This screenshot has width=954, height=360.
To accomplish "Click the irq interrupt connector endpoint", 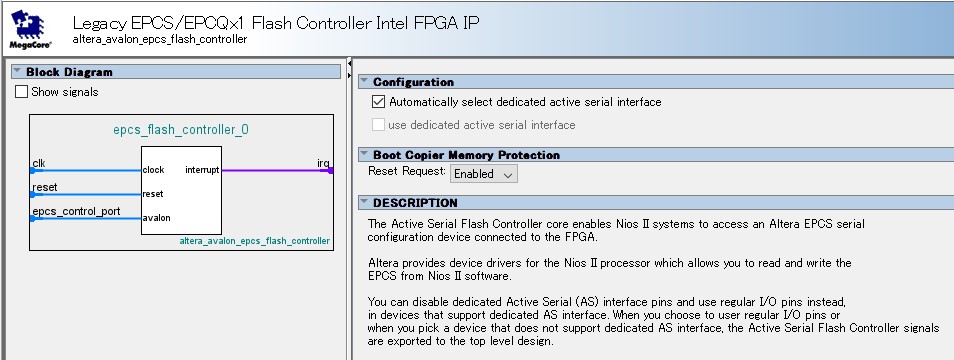I will coord(330,171).
